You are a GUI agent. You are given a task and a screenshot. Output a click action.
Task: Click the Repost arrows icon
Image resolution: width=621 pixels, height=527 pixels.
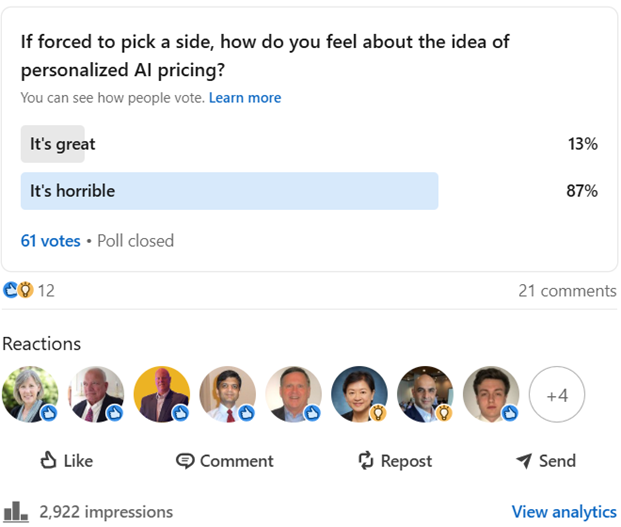[x=366, y=461]
